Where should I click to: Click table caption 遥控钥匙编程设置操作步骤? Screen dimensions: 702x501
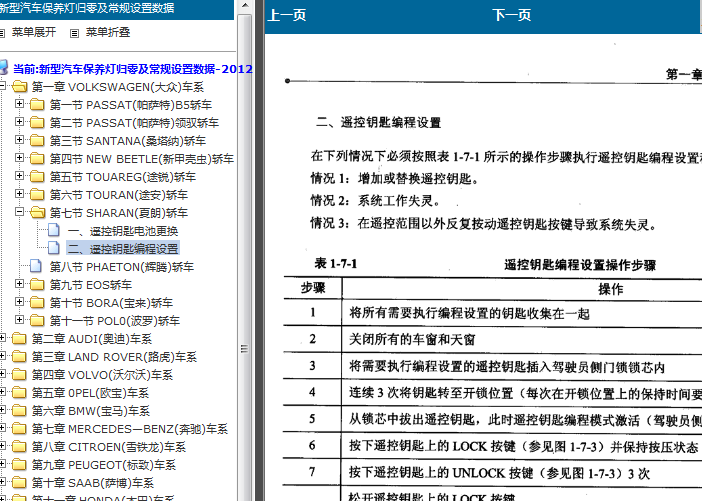pos(580,265)
